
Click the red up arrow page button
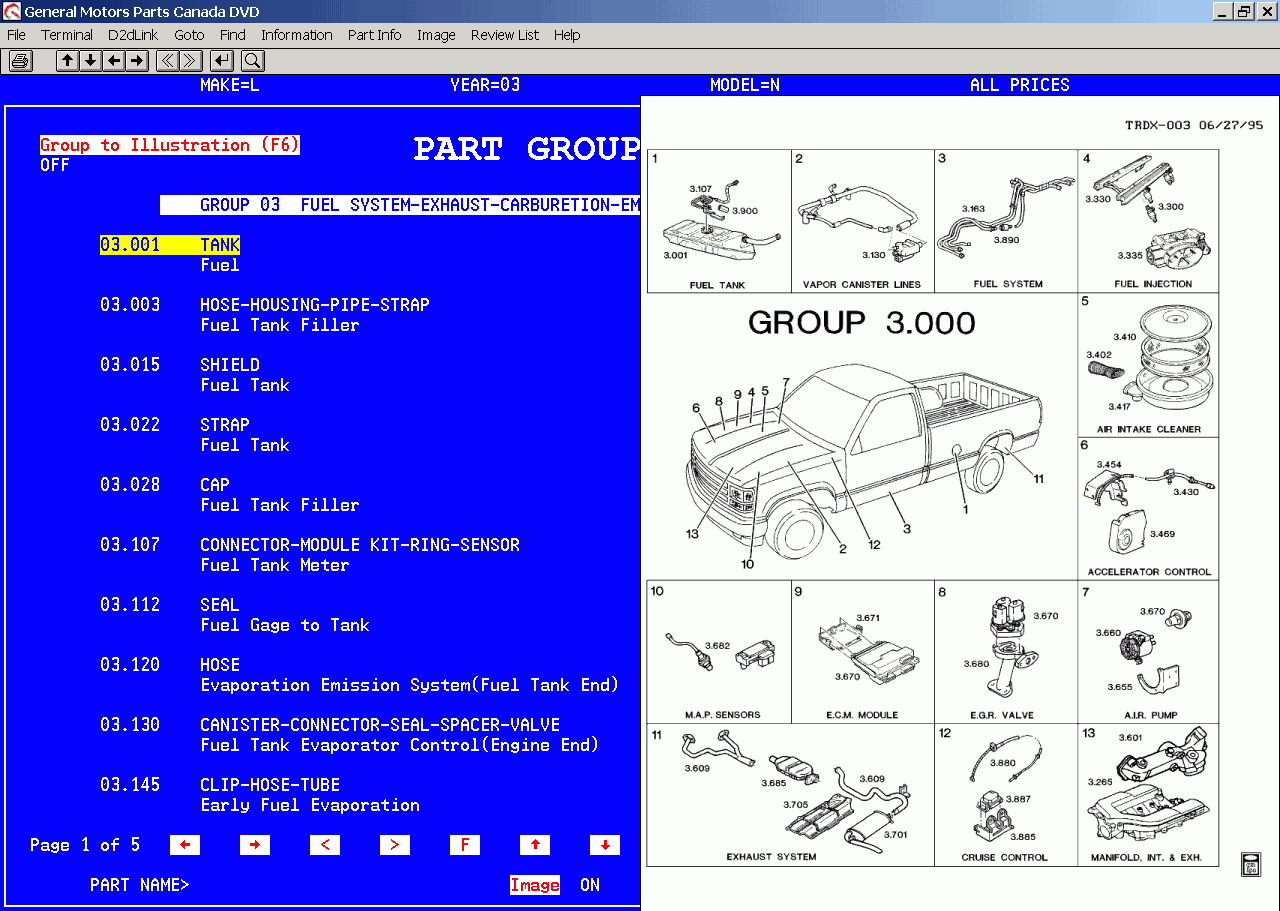pos(535,845)
